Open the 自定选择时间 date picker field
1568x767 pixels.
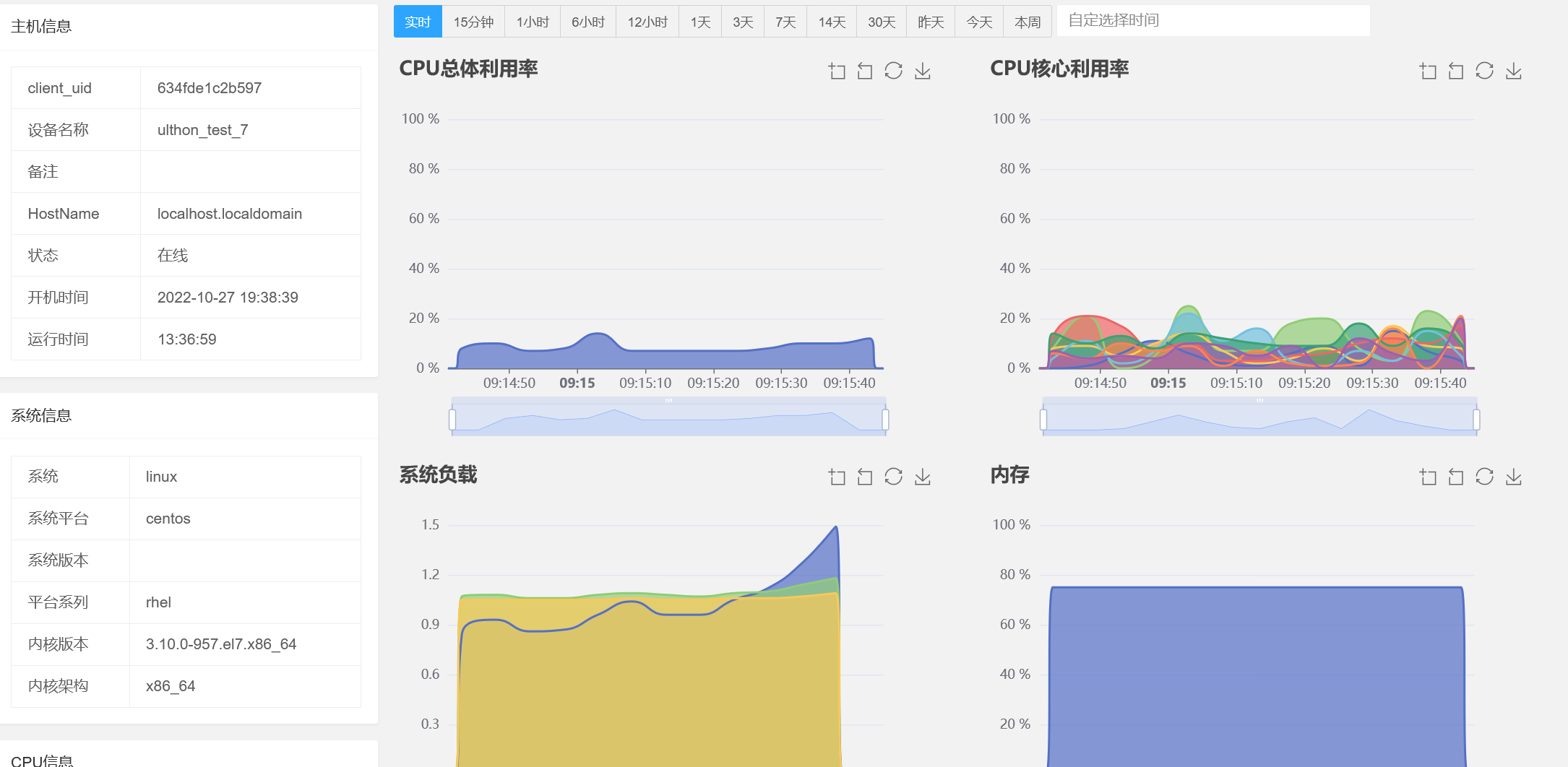tap(1213, 21)
